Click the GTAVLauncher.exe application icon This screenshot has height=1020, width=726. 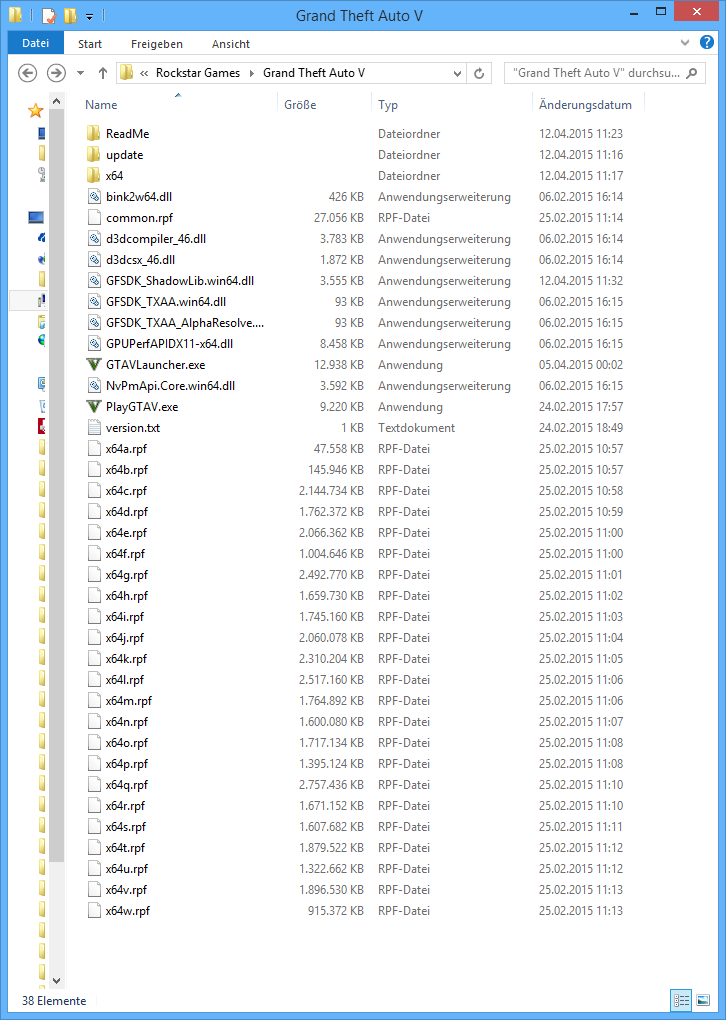pyautogui.click(x=94, y=365)
